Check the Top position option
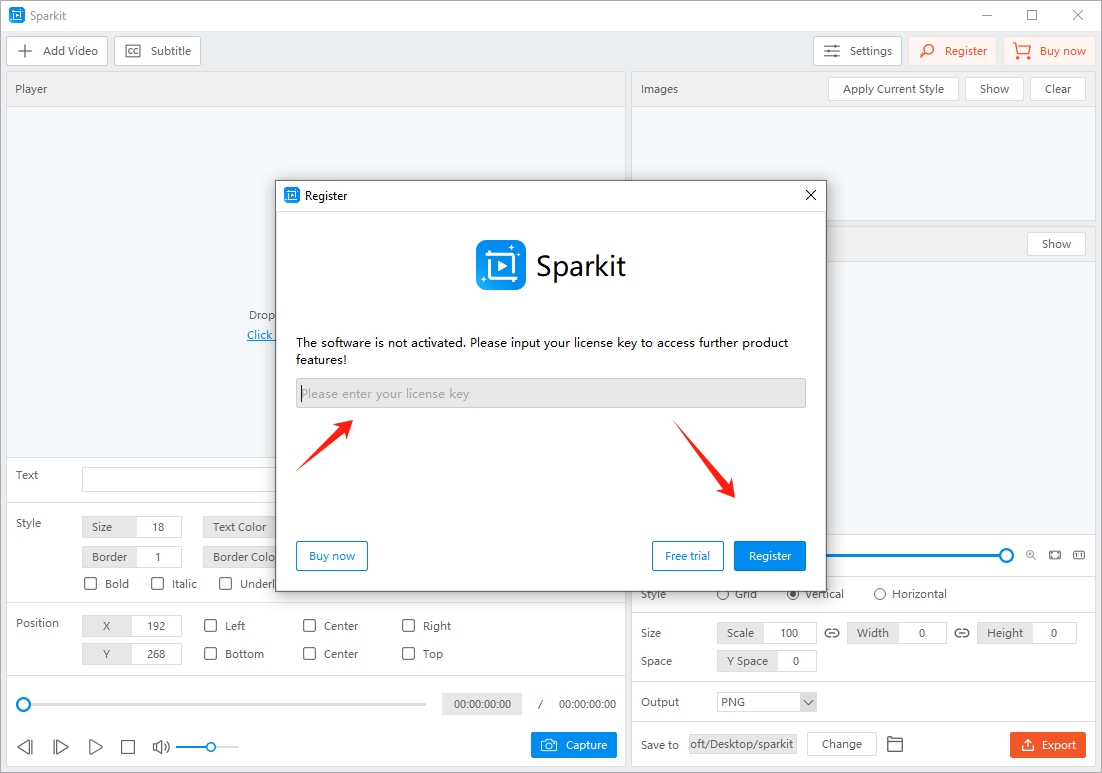Image resolution: width=1102 pixels, height=773 pixels. (407, 653)
